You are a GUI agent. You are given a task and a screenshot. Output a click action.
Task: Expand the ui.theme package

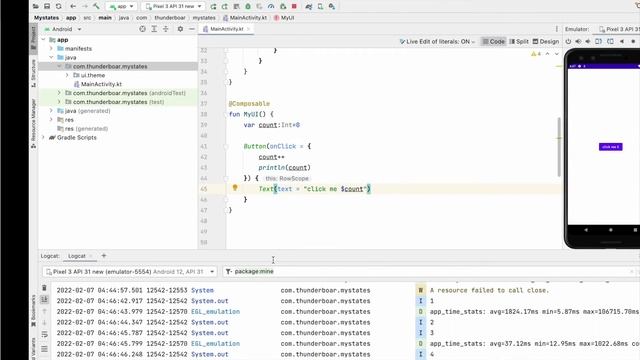(67, 75)
